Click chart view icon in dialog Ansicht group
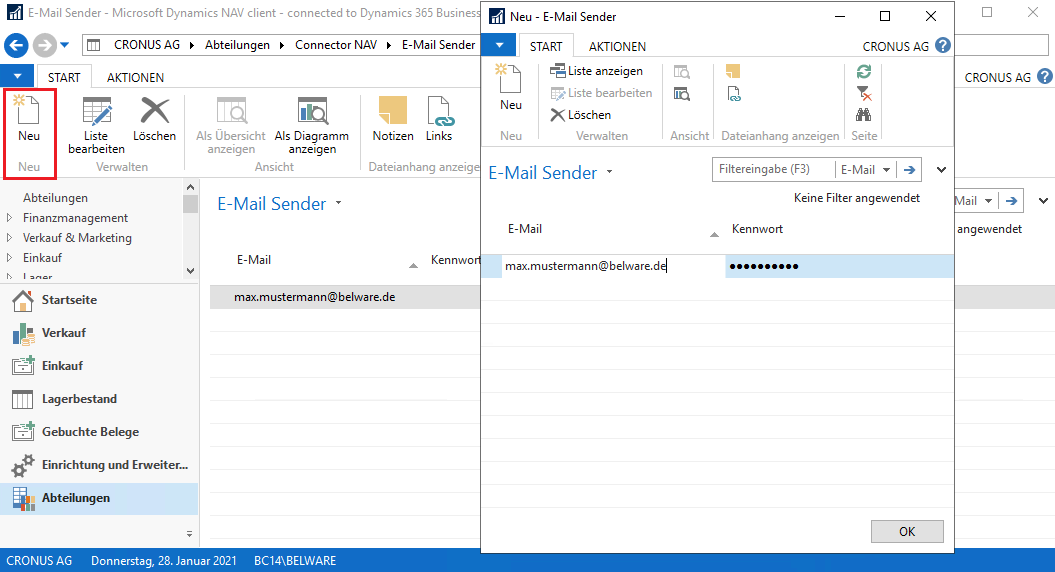The image size is (1055, 572). click(x=682, y=94)
